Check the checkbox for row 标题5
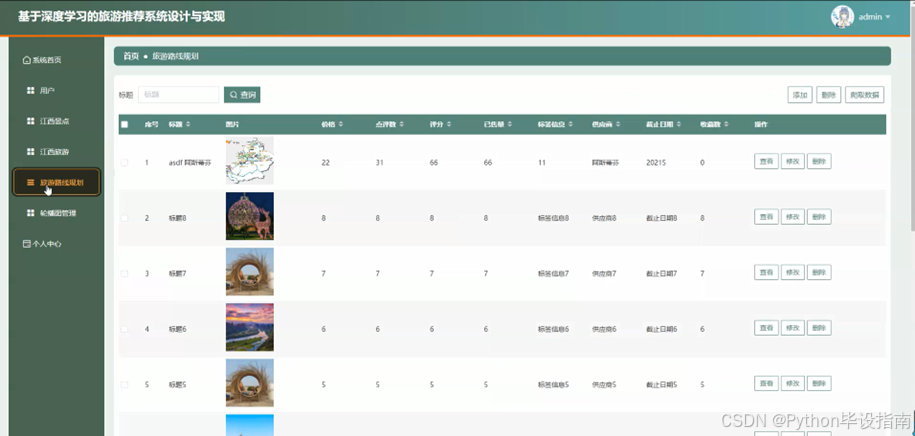 click(124, 385)
